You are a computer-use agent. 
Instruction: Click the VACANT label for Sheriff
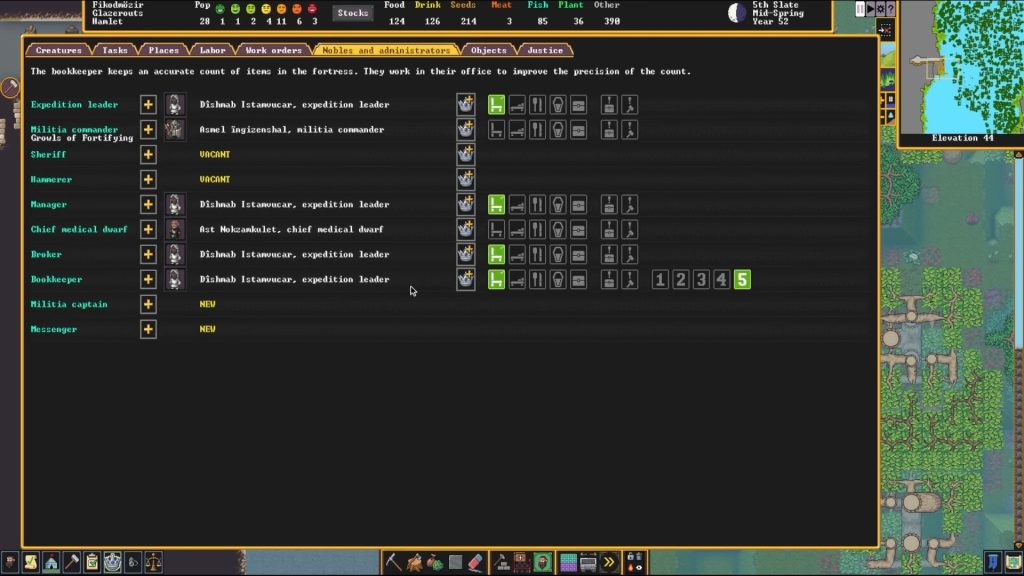tap(215, 154)
